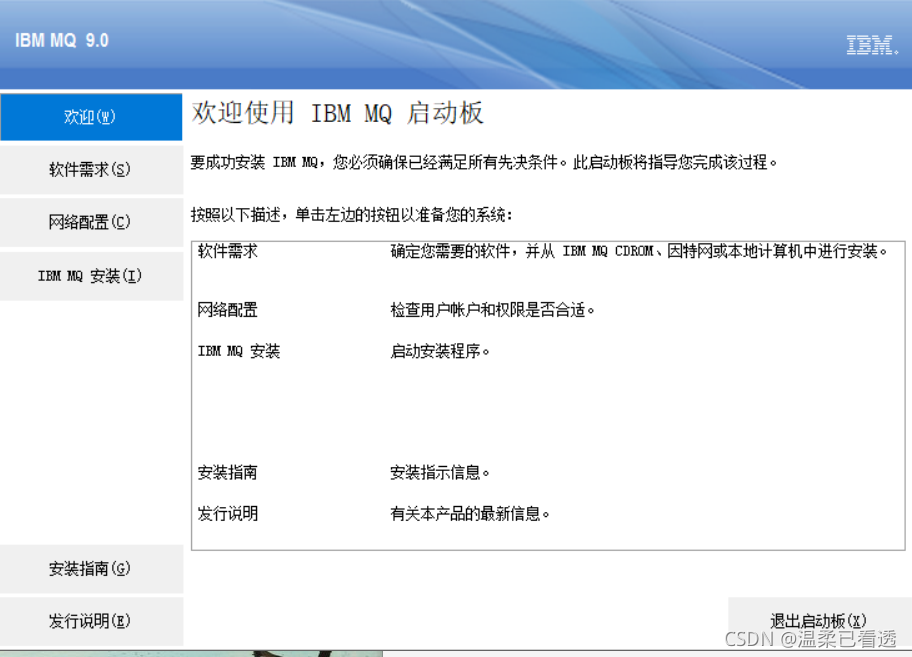
Task: Click 发行说明 label in description list
Action: tap(227, 513)
